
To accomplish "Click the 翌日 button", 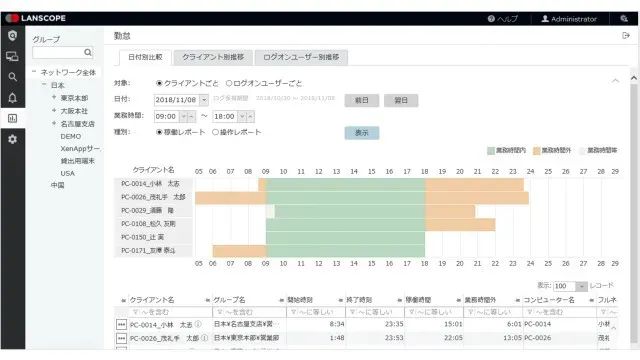I will [x=401, y=100].
